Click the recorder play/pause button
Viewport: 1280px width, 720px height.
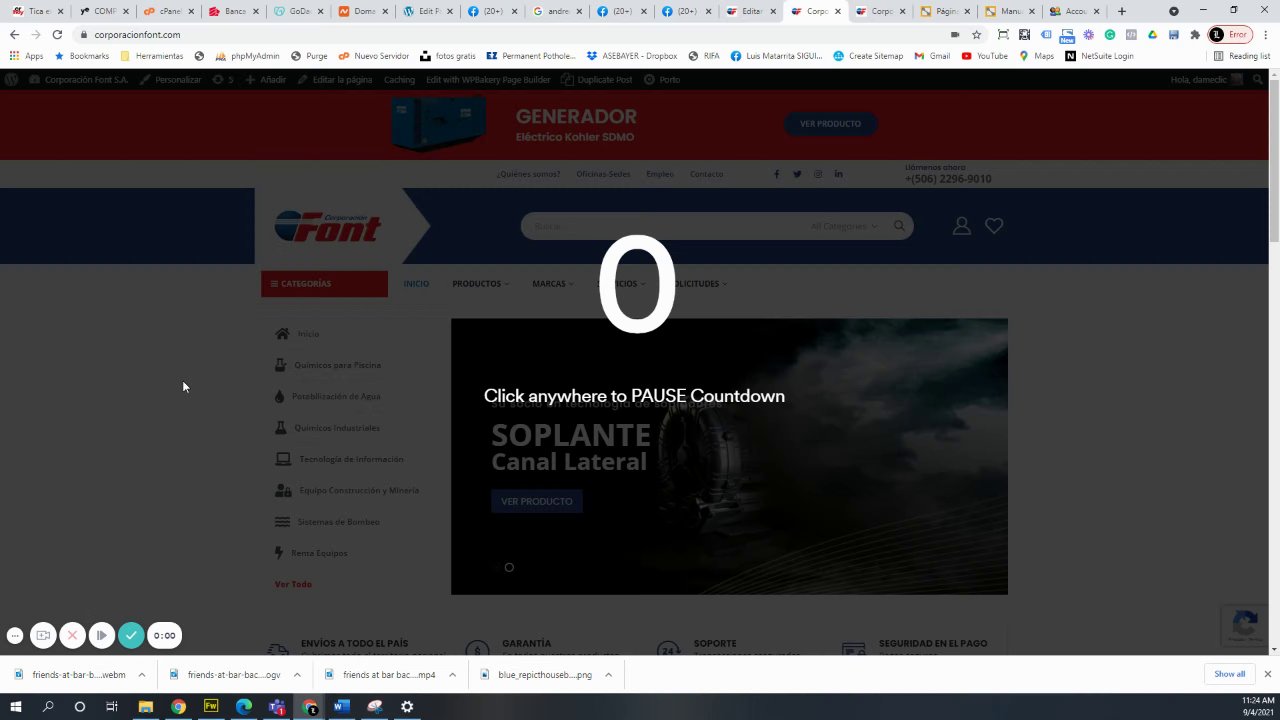point(102,635)
